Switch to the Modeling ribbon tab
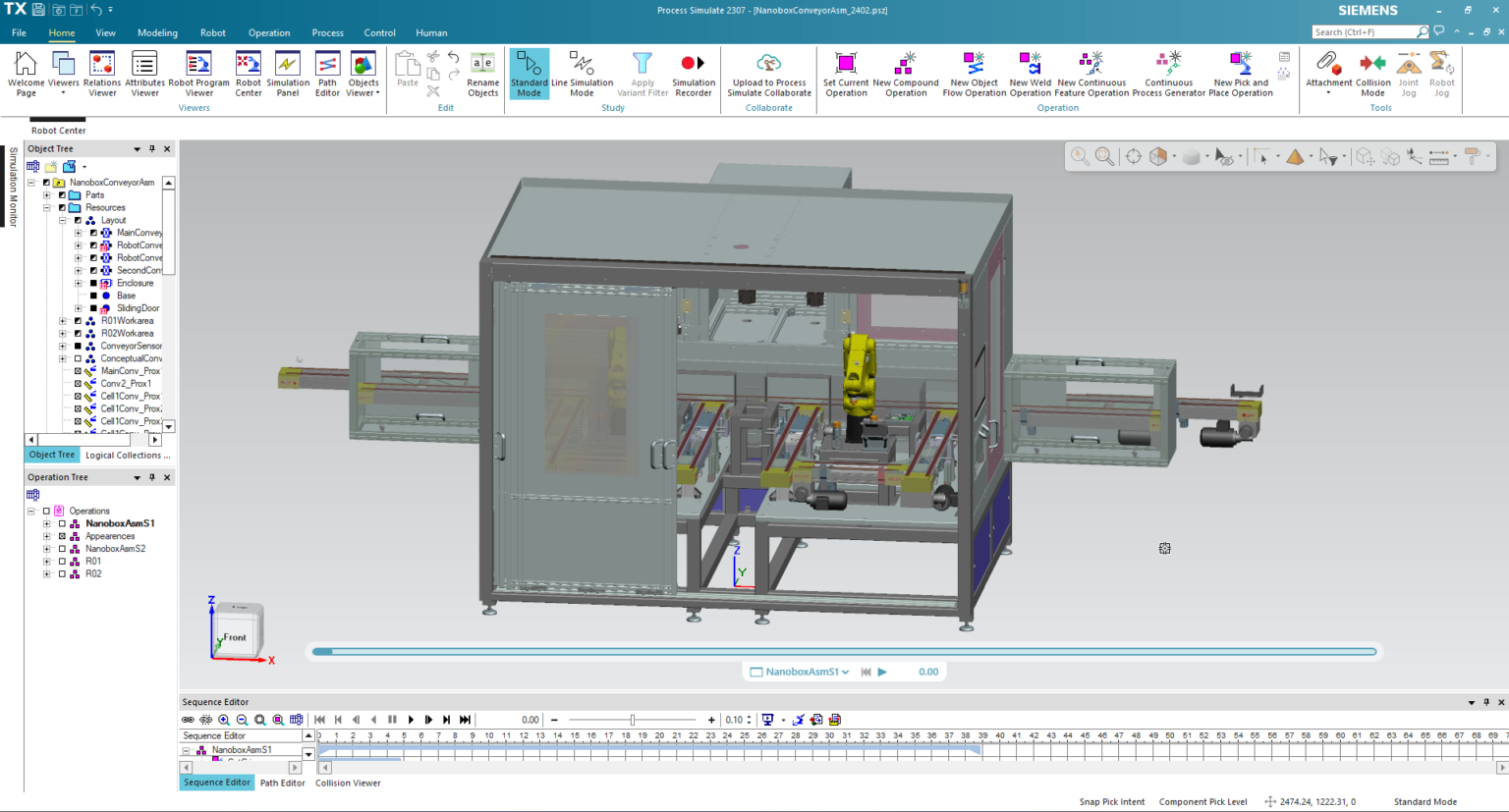The height and width of the screenshot is (812, 1509). (x=157, y=32)
